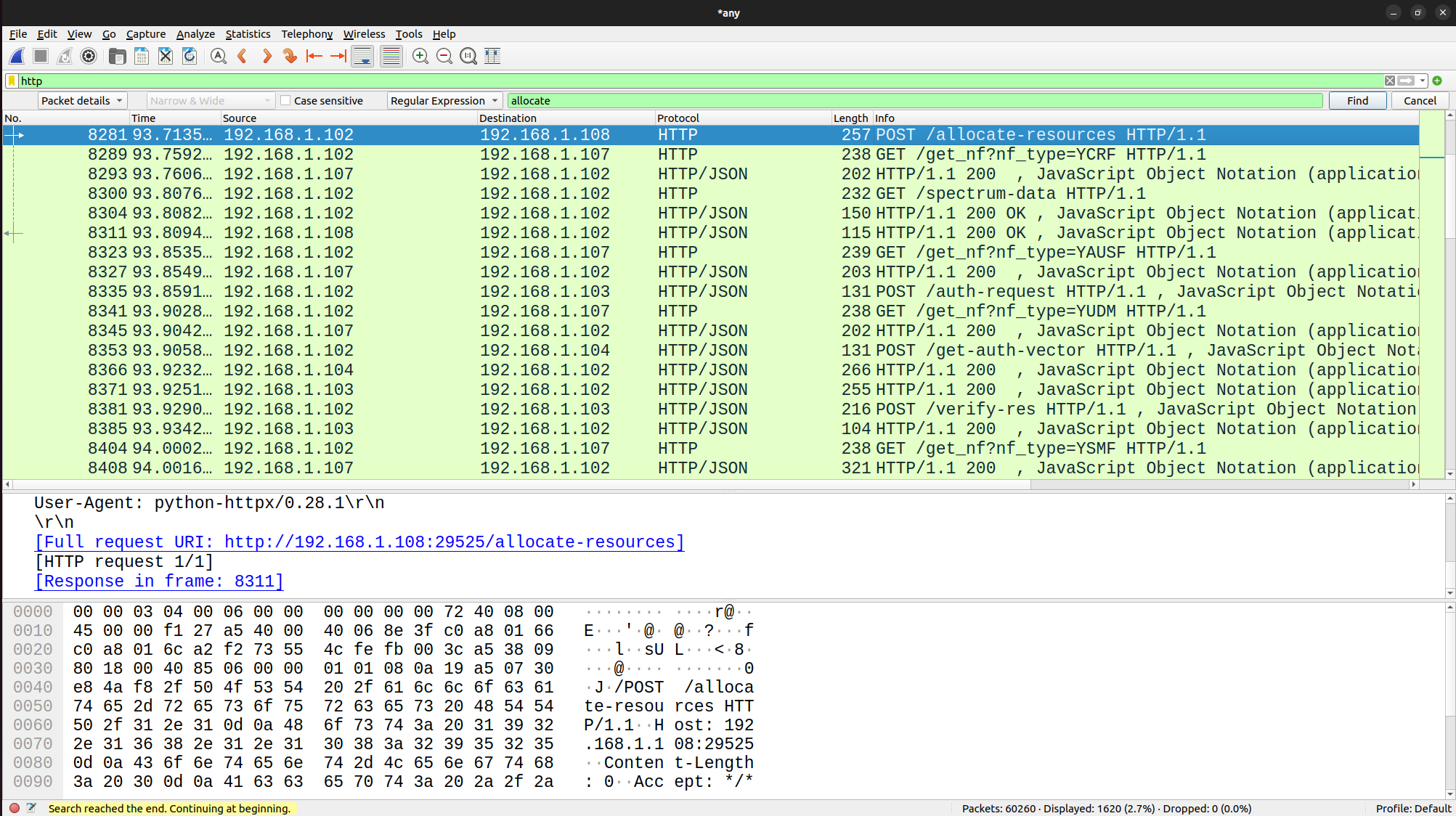Image resolution: width=1456 pixels, height=816 pixels.
Task: Open the Telephony menu
Action: (x=306, y=34)
